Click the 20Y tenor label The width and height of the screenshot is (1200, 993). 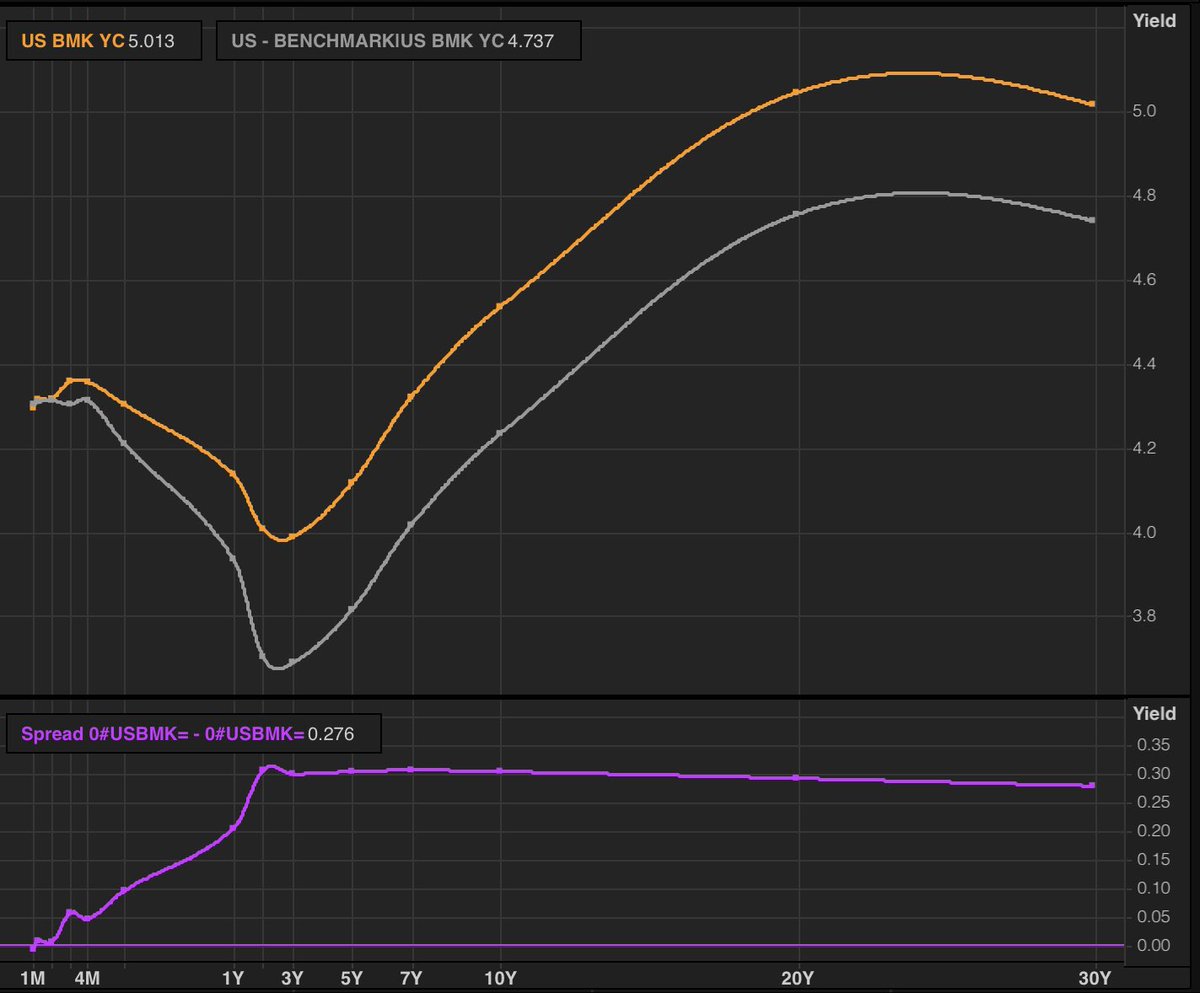pos(797,978)
